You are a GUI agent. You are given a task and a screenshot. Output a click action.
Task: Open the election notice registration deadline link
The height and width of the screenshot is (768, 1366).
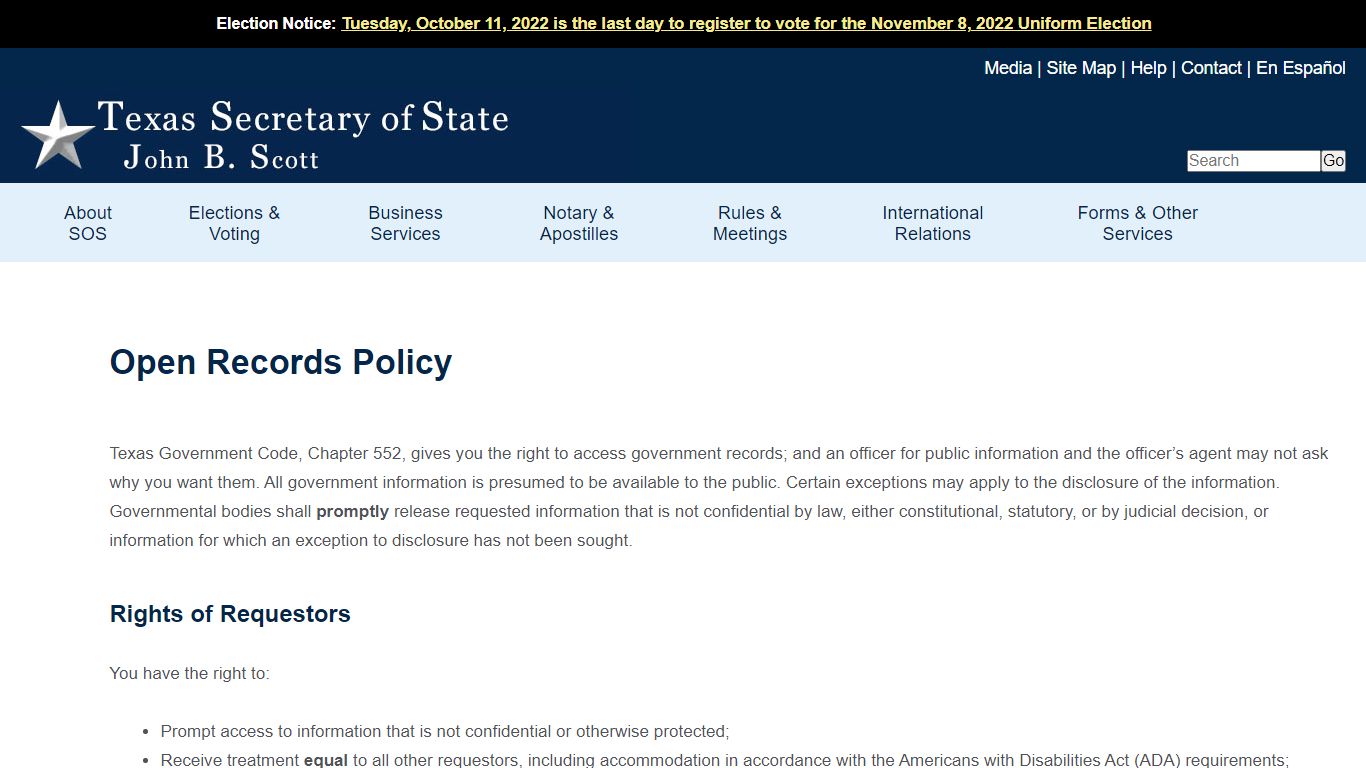(x=746, y=23)
